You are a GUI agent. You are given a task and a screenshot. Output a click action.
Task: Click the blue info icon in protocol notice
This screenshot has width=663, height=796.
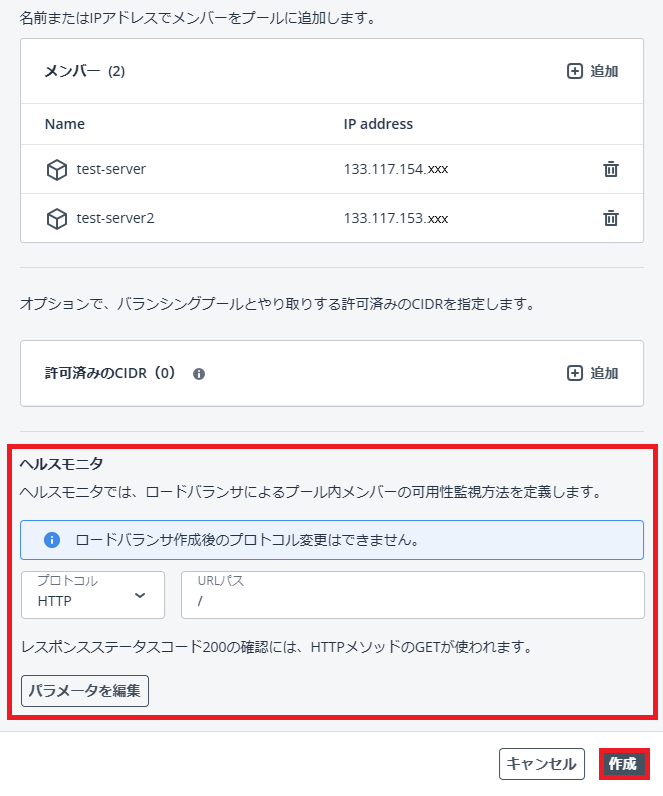tap(52, 540)
